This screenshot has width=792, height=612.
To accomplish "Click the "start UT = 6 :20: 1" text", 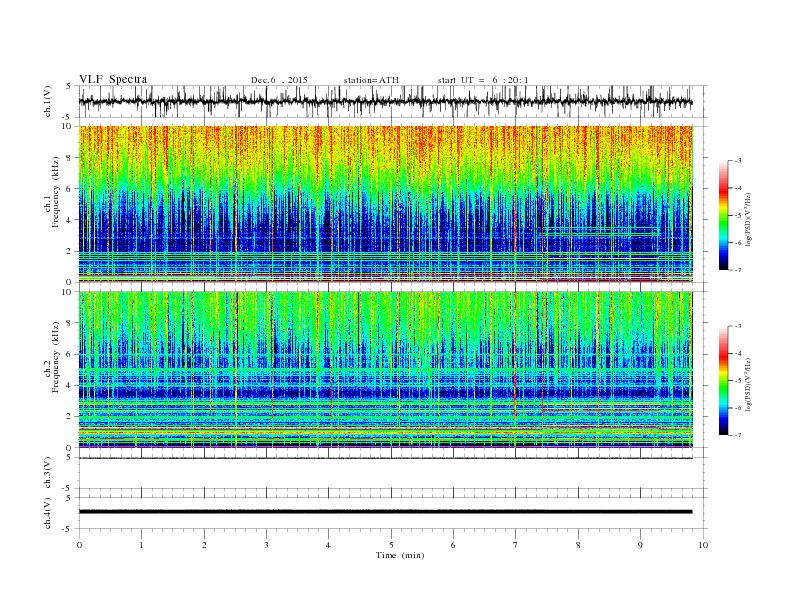I will 483,80.
